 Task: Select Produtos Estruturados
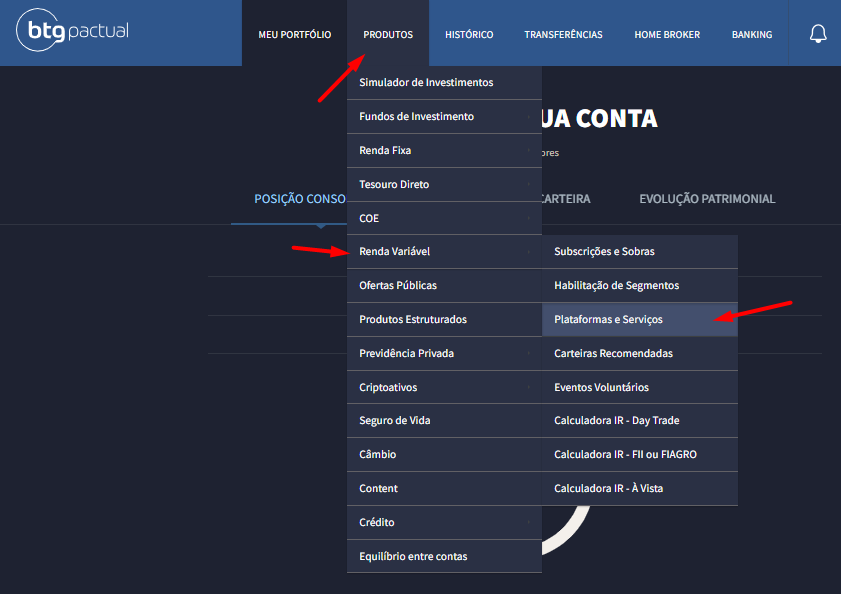tap(444, 319)
